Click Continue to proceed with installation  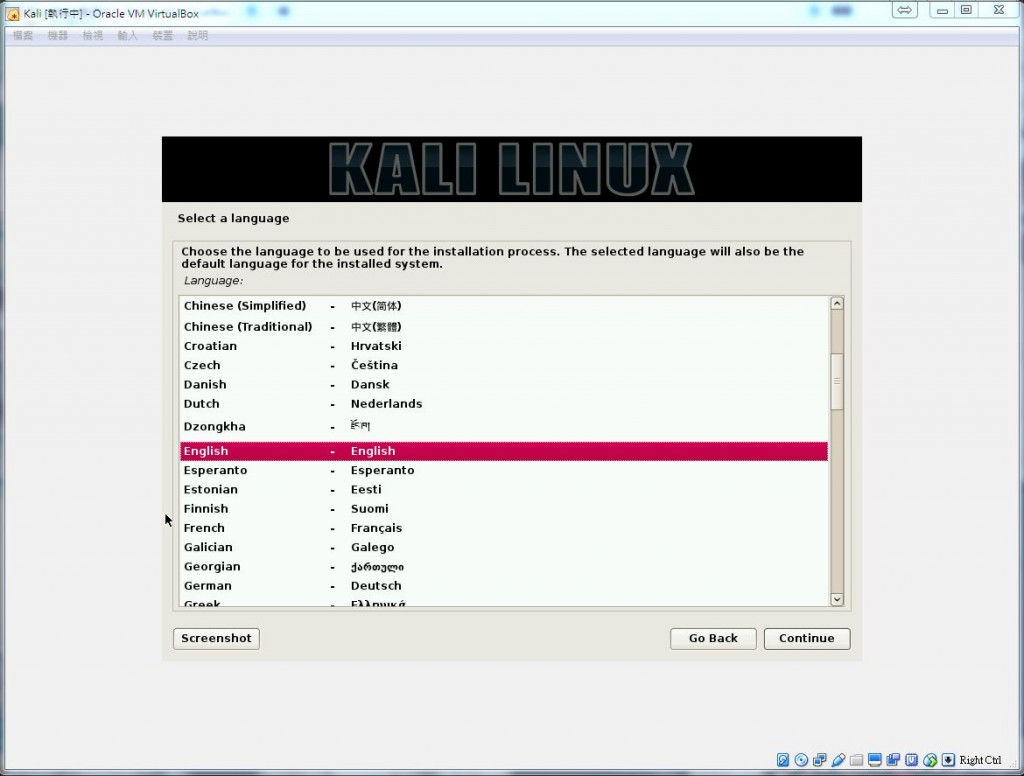[x=807, y=638]
